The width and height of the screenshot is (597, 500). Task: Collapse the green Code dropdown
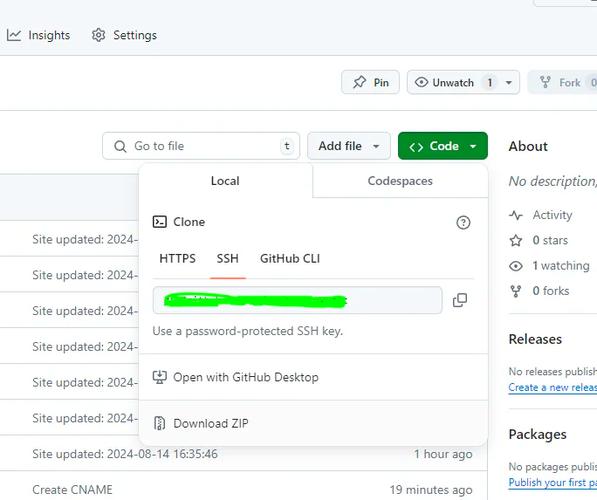coord(442,146)
